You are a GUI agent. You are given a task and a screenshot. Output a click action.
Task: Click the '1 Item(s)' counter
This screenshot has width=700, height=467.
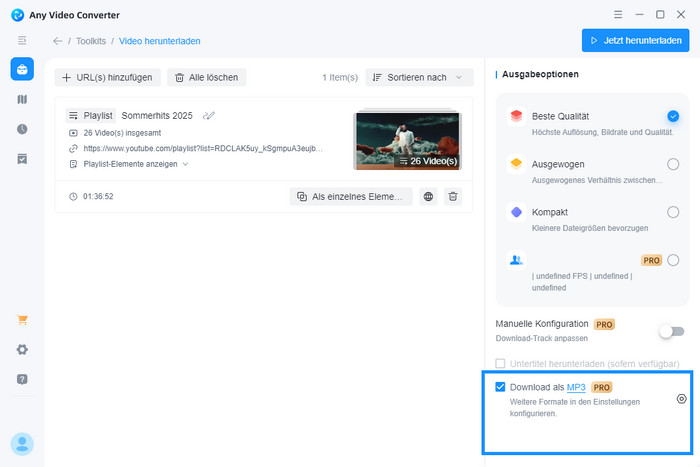340,77
